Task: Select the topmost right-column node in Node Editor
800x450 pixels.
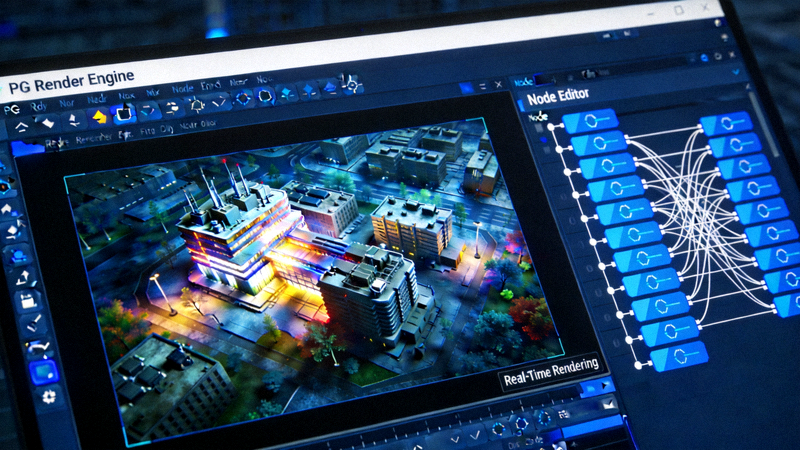Action: coord(727,123)
